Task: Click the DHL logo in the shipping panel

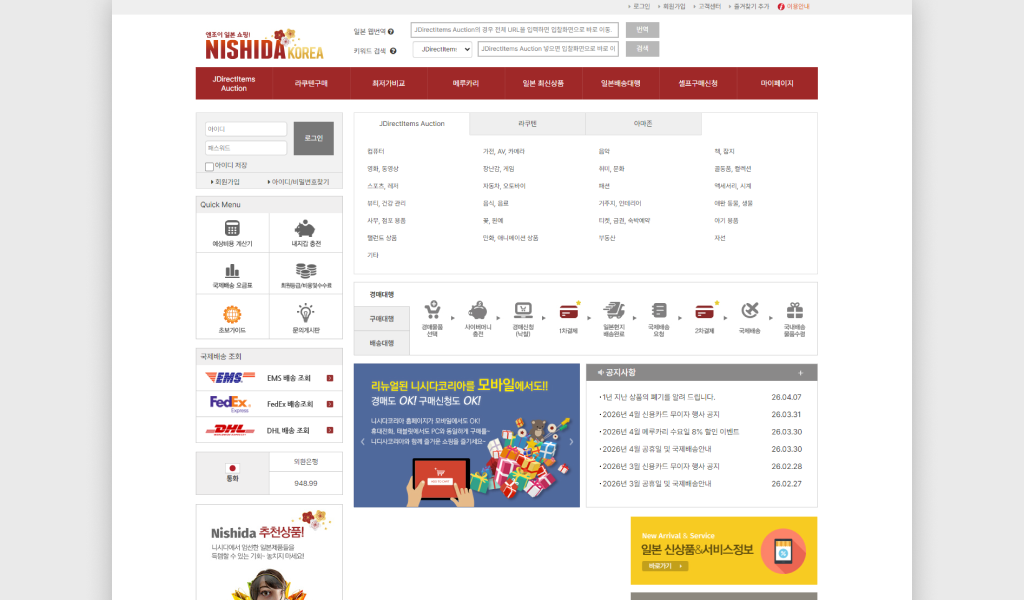Action: click(x=228, y=430)
